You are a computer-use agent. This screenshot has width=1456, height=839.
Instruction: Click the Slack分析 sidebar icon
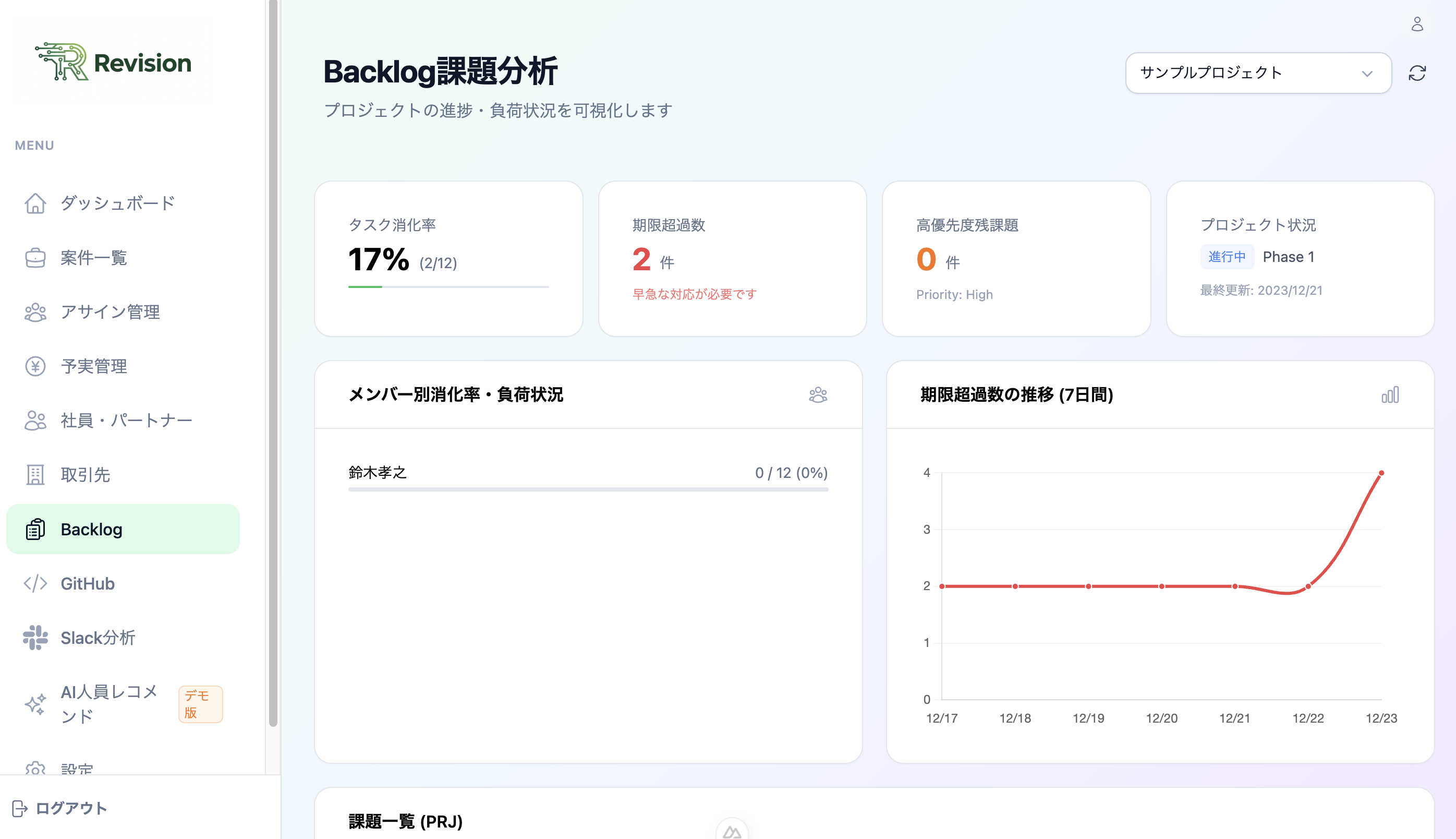click(x=35, y=637)
